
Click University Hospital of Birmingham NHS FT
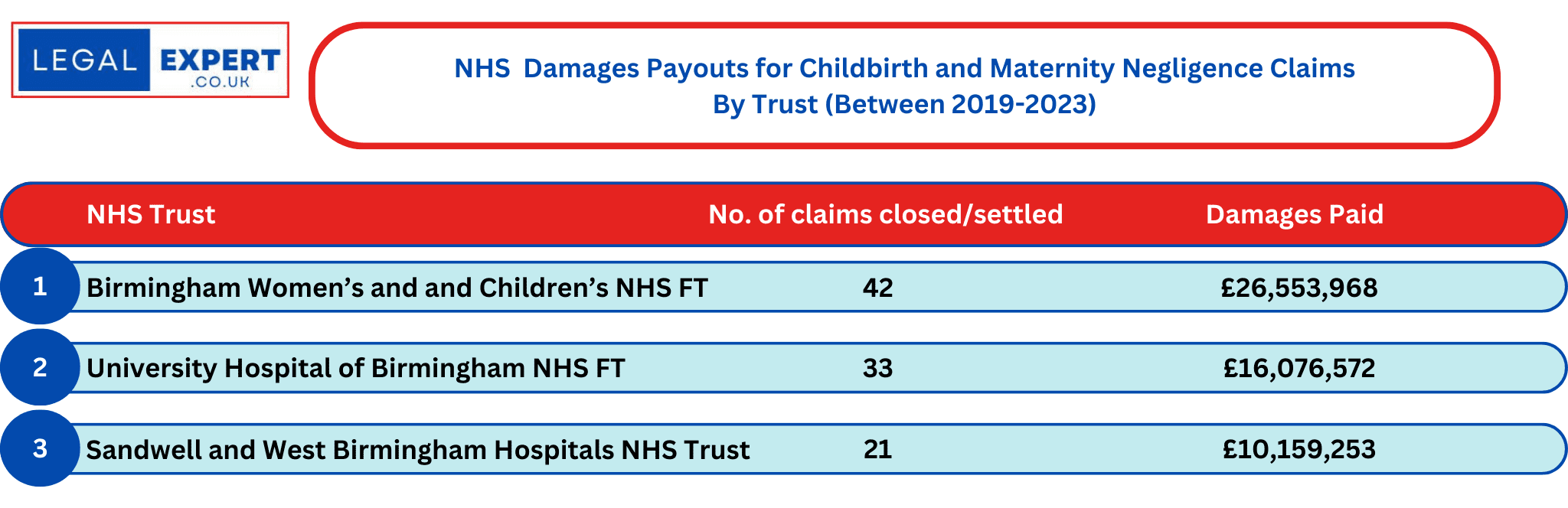point(355,369)
